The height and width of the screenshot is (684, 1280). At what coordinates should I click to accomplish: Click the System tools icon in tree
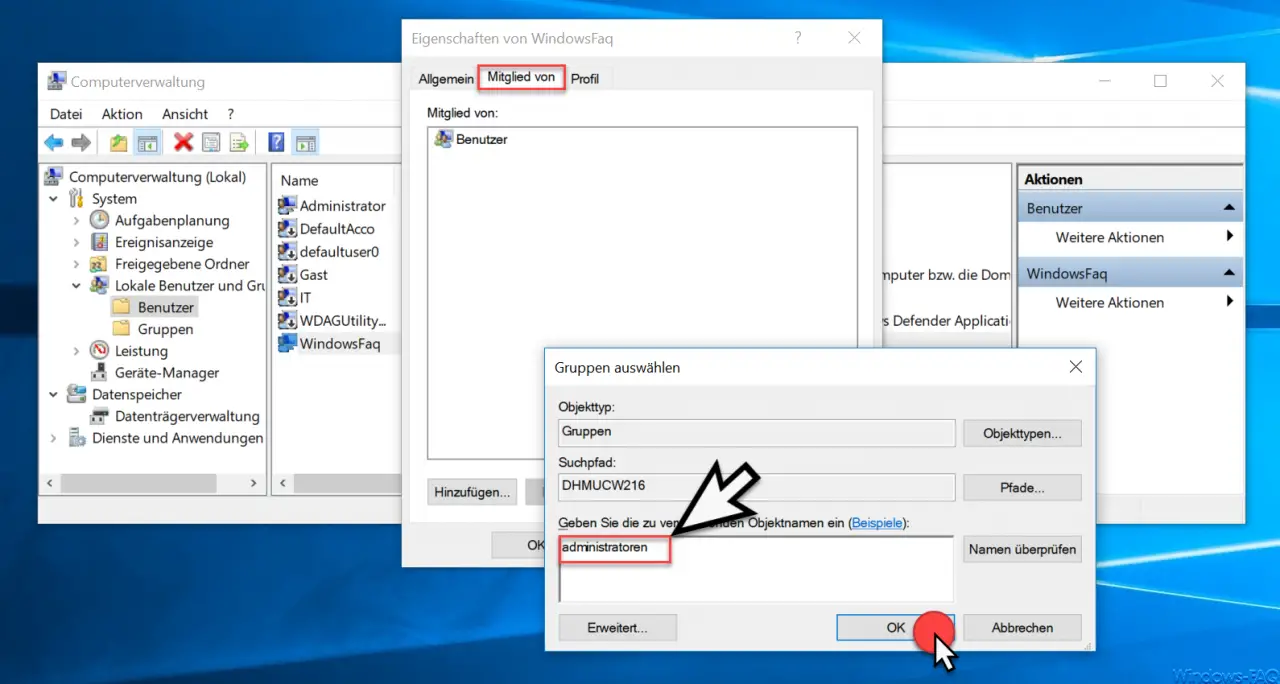[x=77, y=199]
